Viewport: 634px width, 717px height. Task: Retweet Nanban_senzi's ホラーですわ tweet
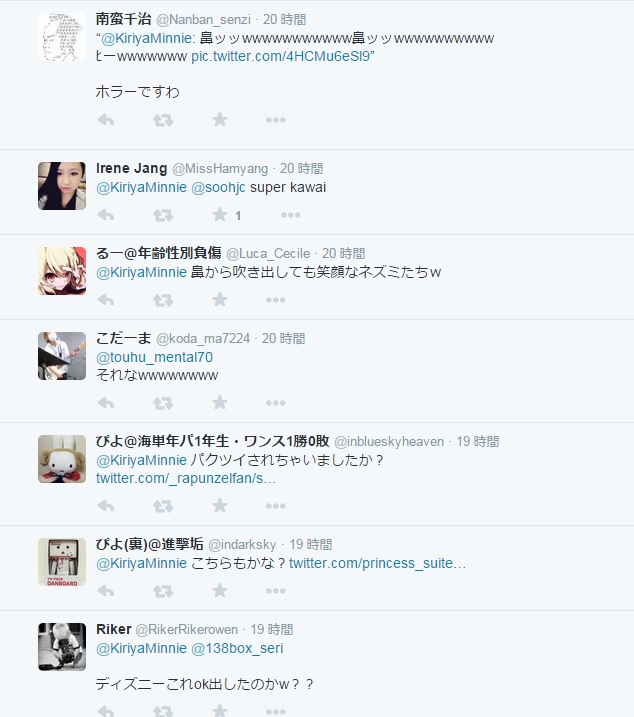pos(163,120)
